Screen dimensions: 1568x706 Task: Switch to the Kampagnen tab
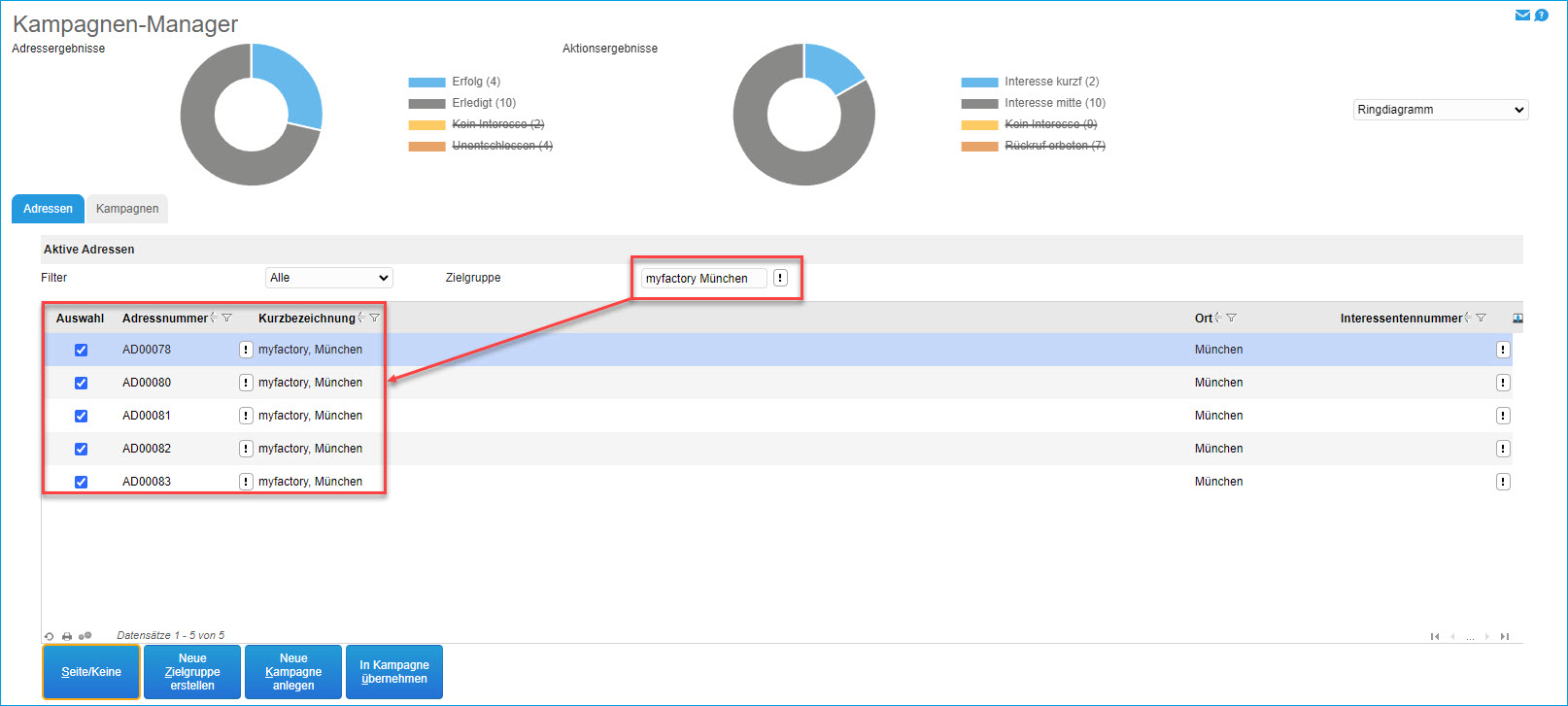click(x=127, y=209)
